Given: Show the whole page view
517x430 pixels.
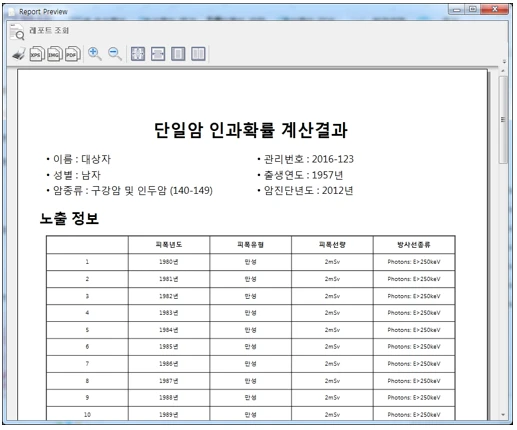Looking at the screenshot, I should click(178, 54).
